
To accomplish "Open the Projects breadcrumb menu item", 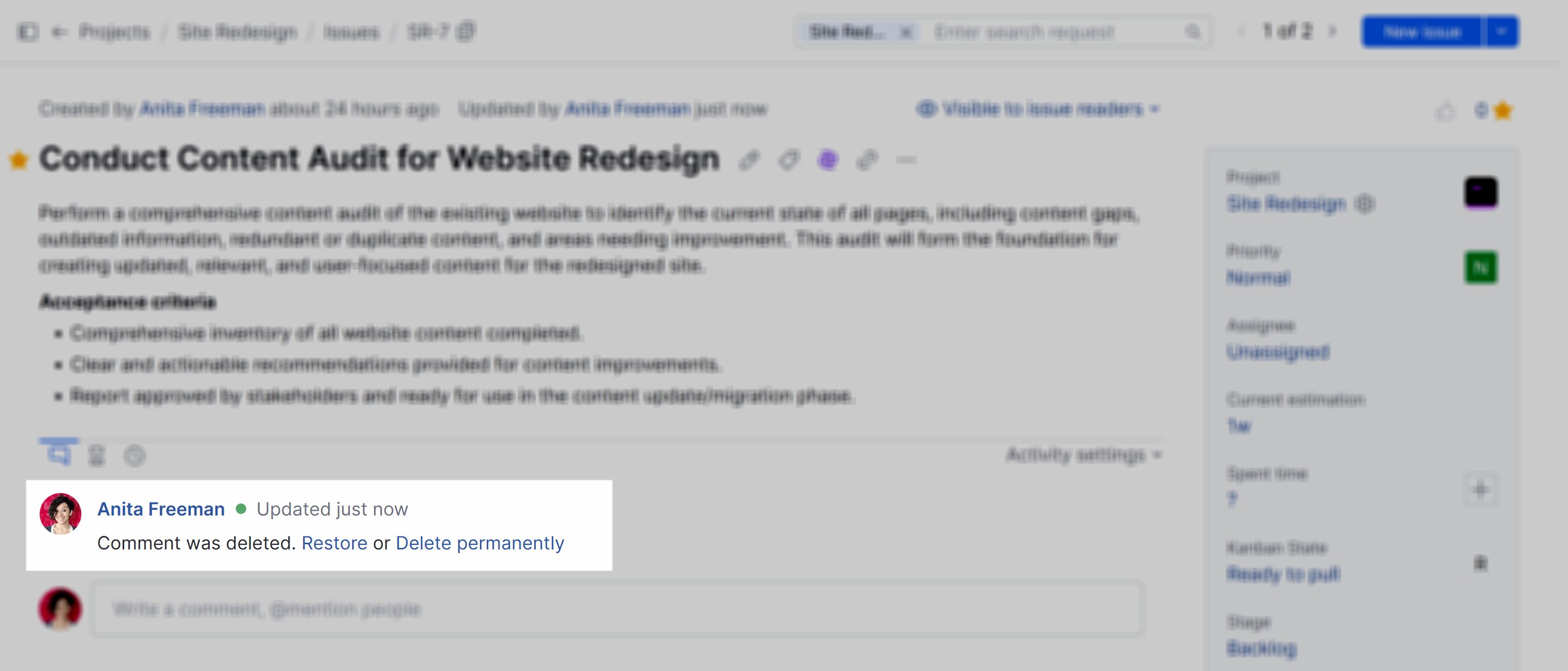I will pos(116,32).
